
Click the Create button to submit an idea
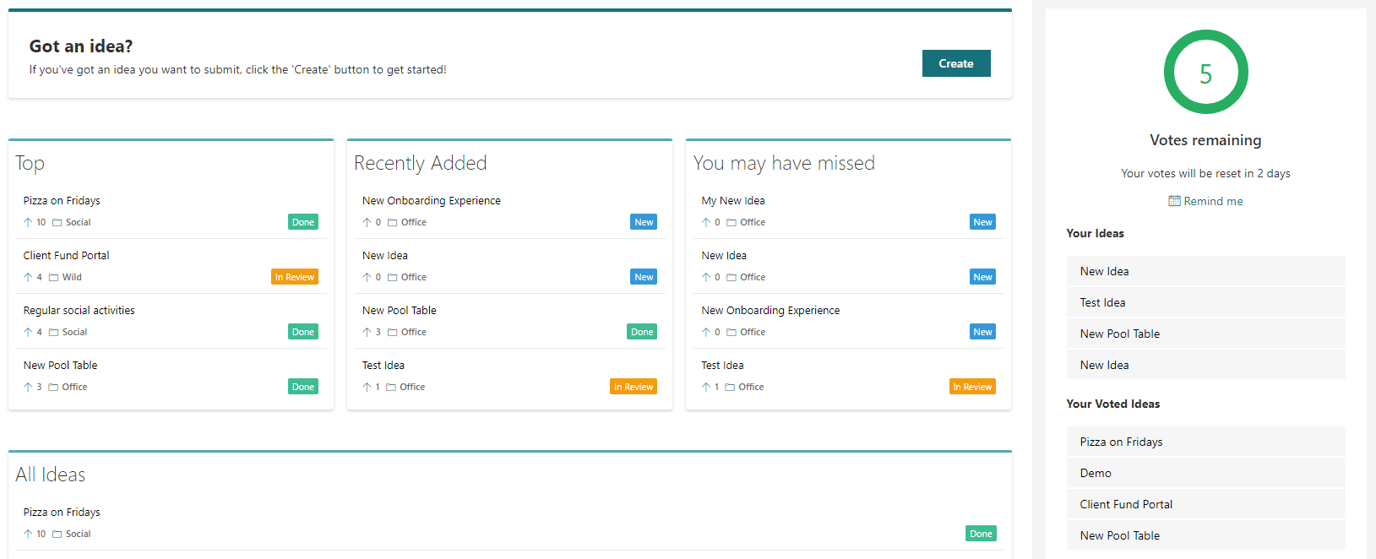(x=955, y=63)
